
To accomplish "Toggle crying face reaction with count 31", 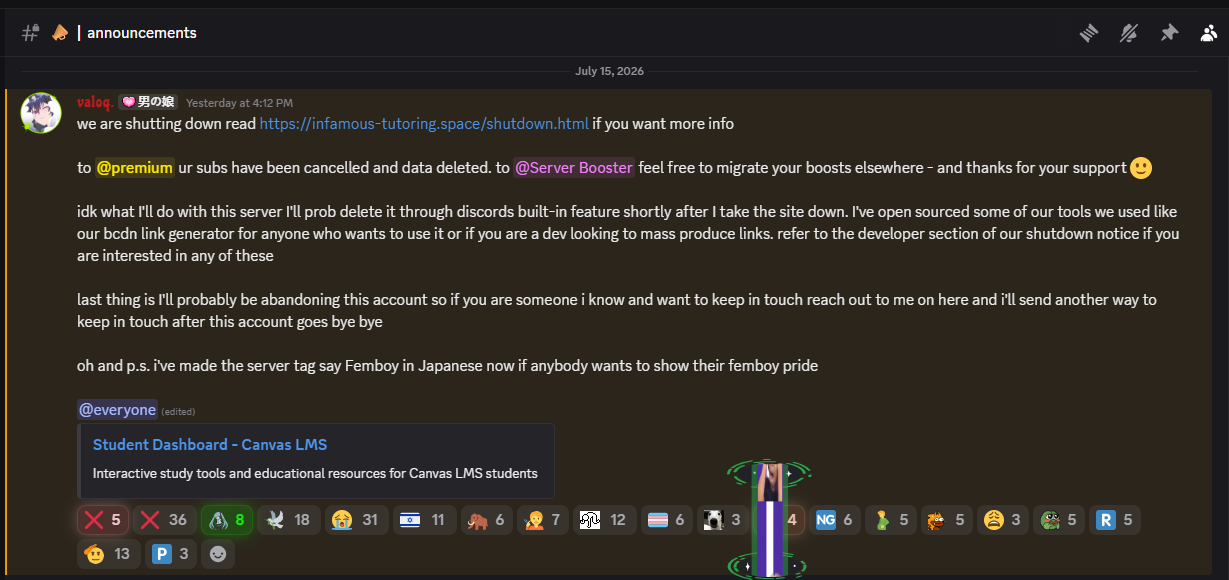I will pyautogui.click(x=357, y=520).
